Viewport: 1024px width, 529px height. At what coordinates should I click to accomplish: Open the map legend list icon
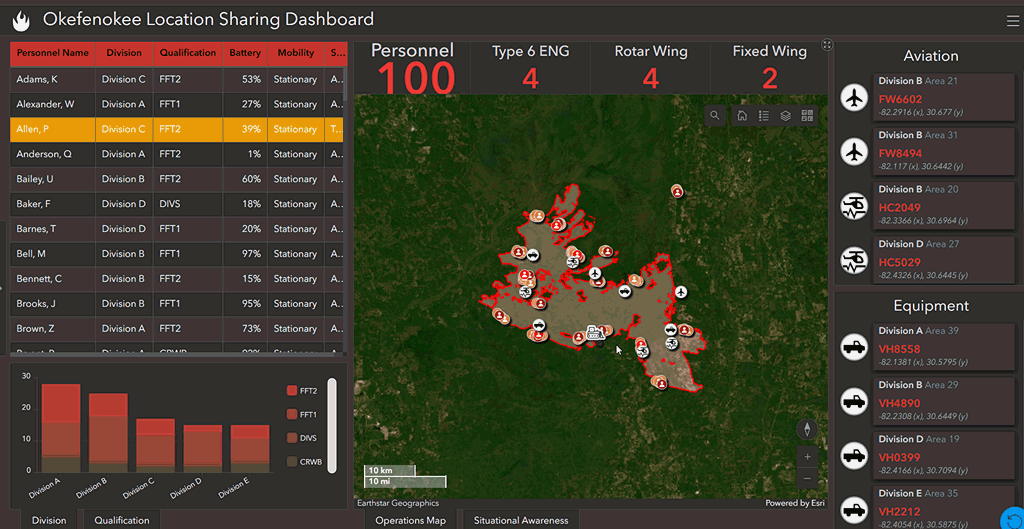click(763, 116)
